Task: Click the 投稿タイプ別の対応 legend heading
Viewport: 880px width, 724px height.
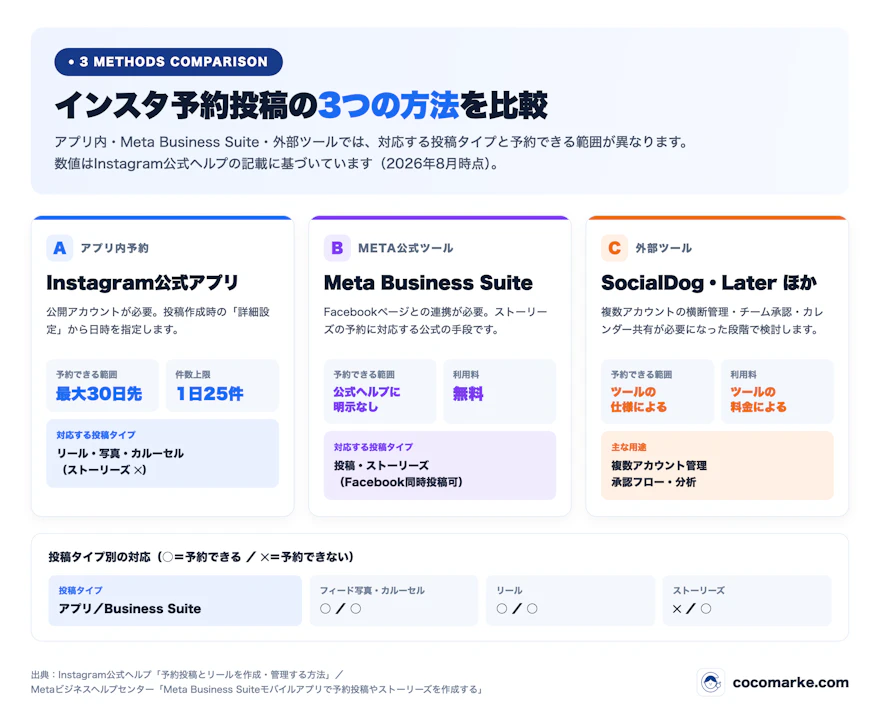Action: (201, 557)
